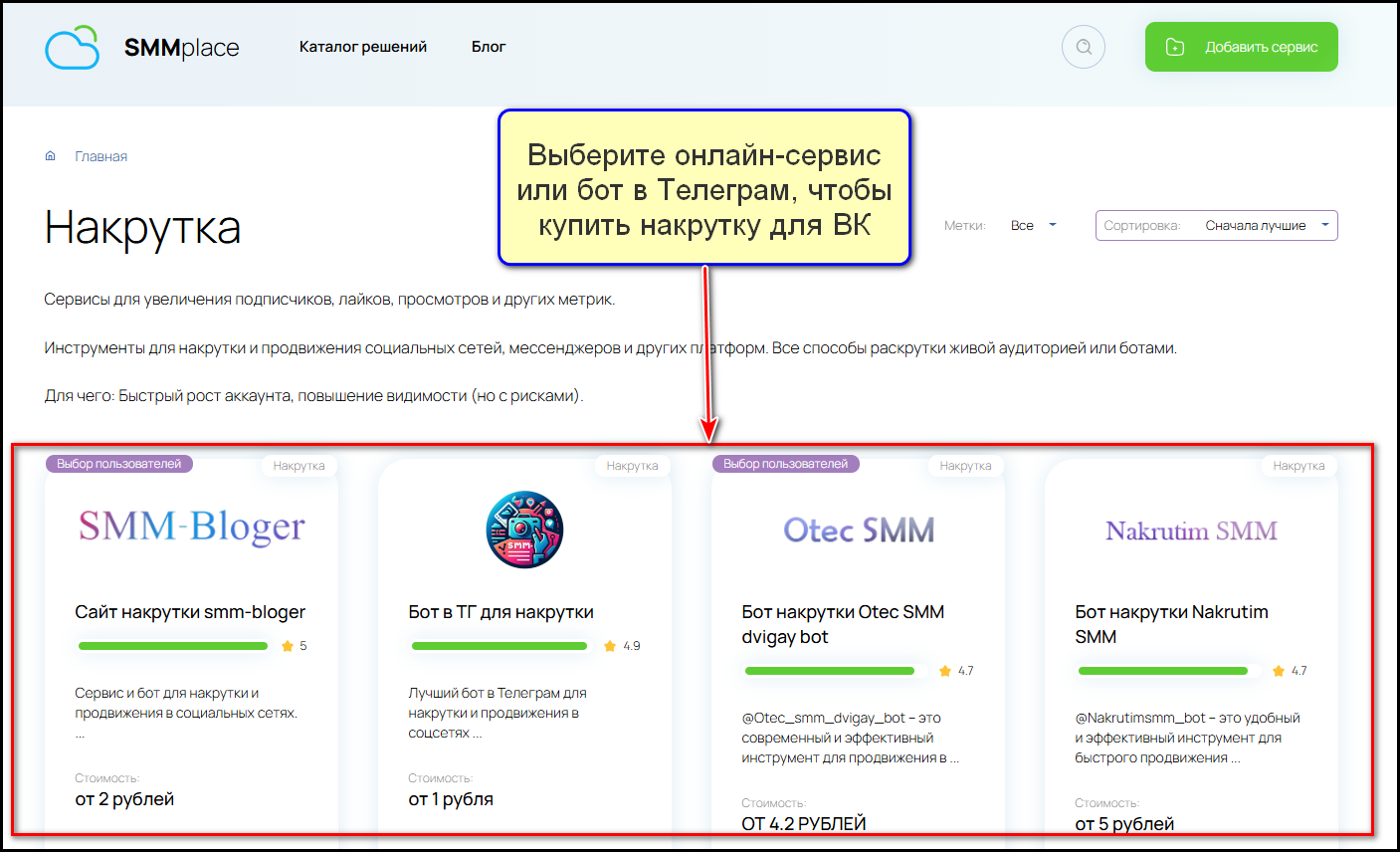Click the SMM-Bloger logo image

click(x=192, y=528)
